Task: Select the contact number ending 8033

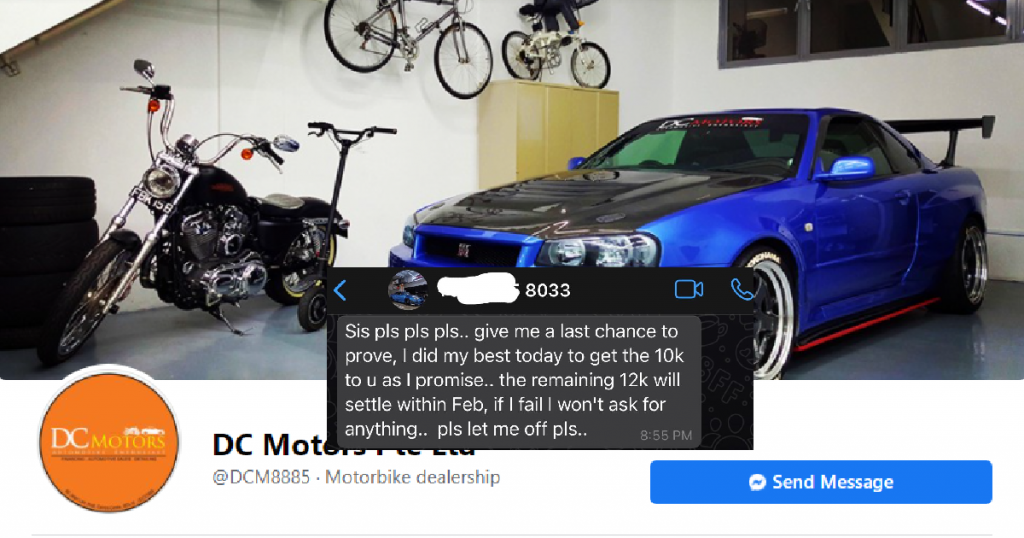Action: click(547, 290)
